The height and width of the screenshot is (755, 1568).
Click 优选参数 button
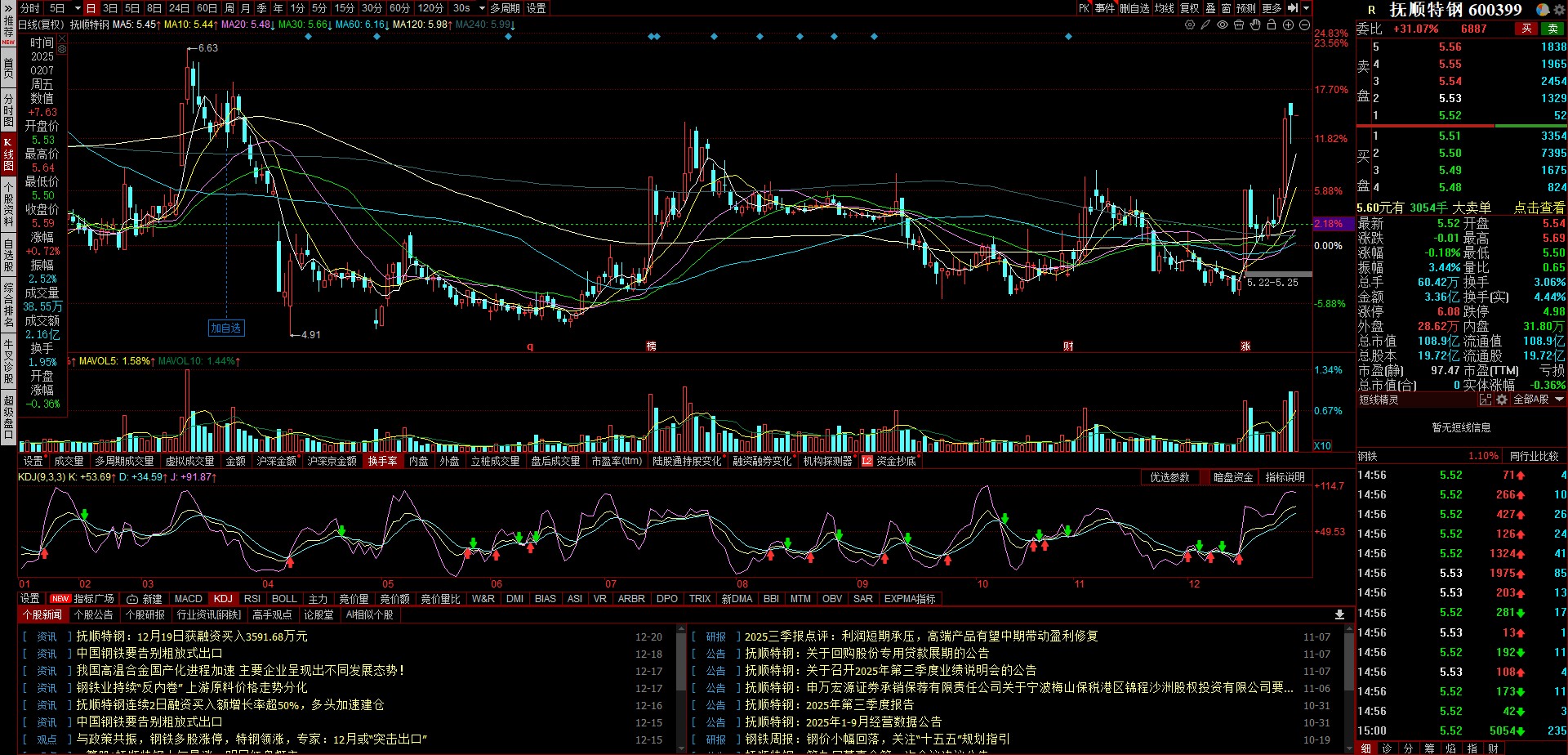[x=1169, y=477]
